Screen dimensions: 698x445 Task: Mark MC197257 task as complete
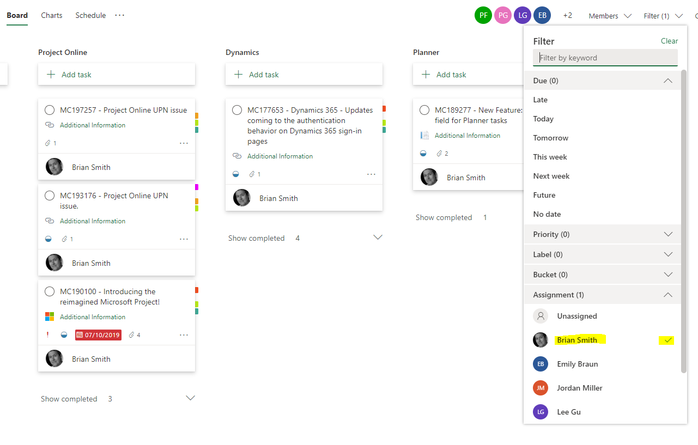click(49, 110)
